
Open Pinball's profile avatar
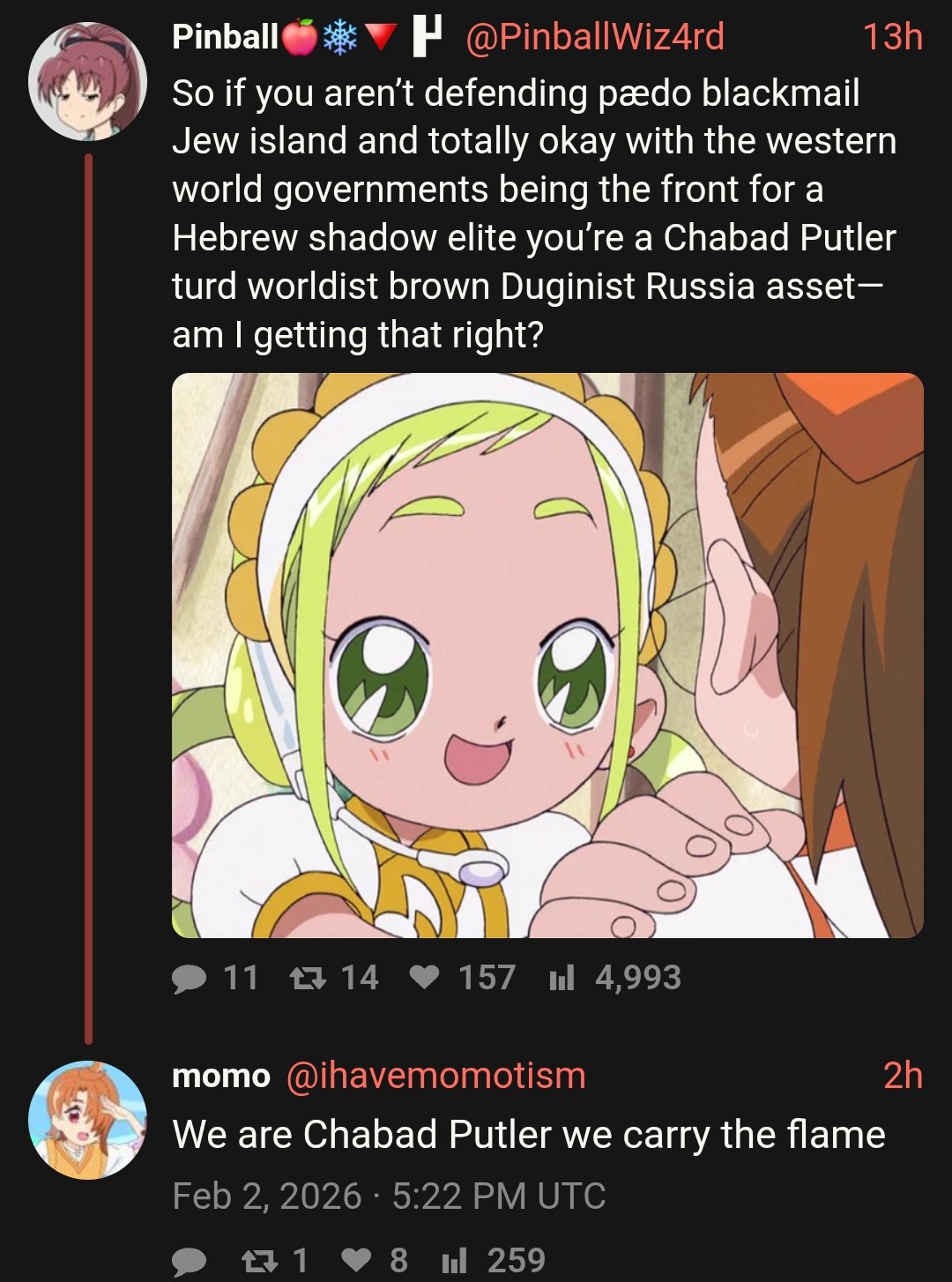tap(87, 81)
